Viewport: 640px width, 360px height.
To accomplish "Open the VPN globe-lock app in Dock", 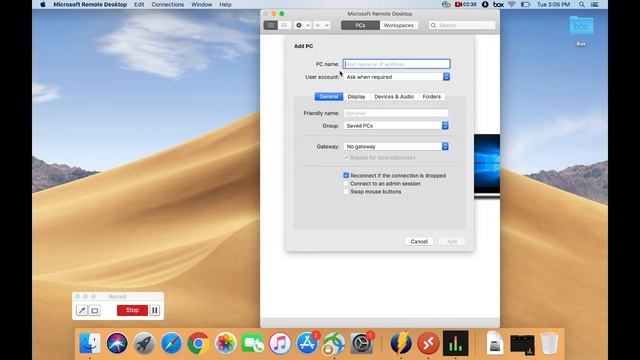I will click(x=334, y=343).
